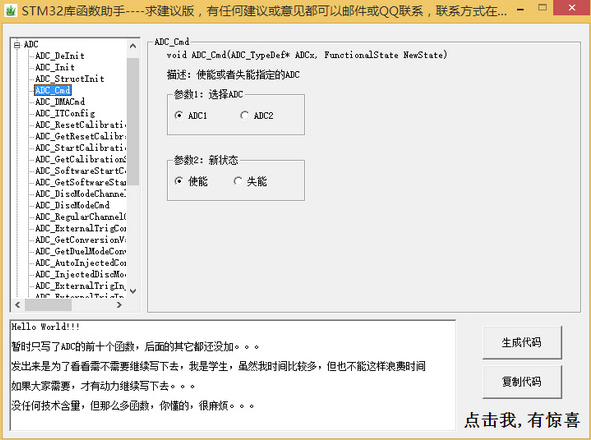Select ADC_RegularChannelConfig tree item
591x440 pixels.
point(80,217)
